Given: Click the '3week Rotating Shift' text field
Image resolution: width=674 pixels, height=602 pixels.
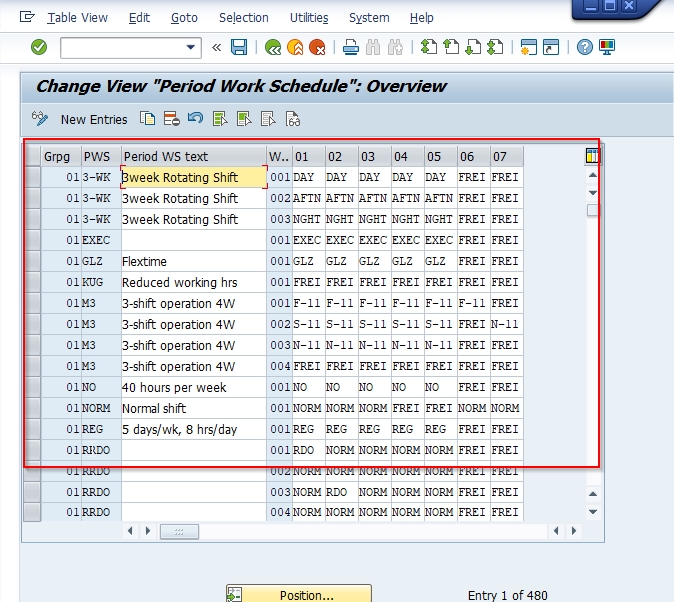Looking at the screenshot, I should point(193,177).
